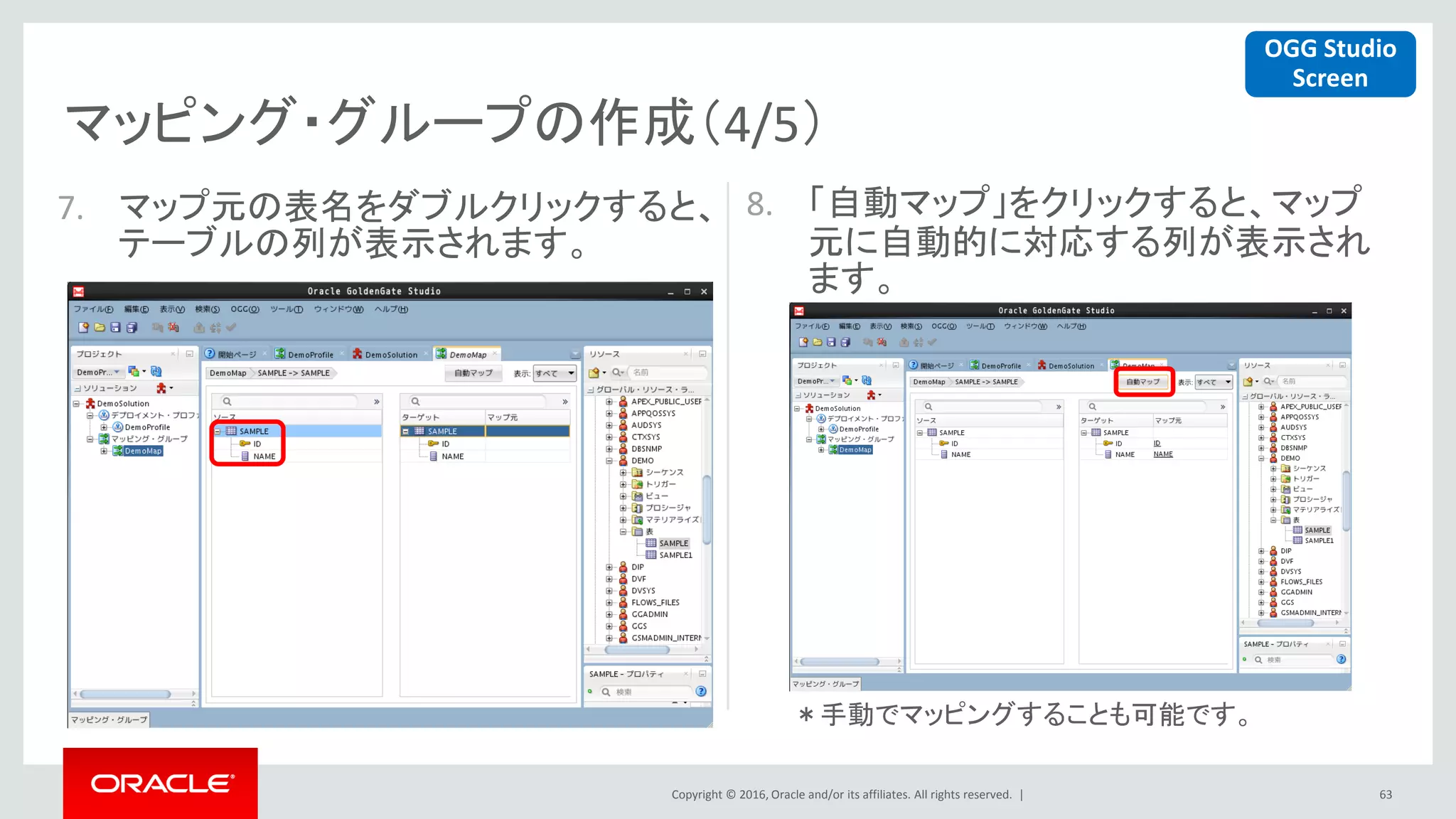Collapse the 表 folder in the right window's resource tree
Image resolution: width=1456 pixels, height=819 pixels.
coord(1273,520)
